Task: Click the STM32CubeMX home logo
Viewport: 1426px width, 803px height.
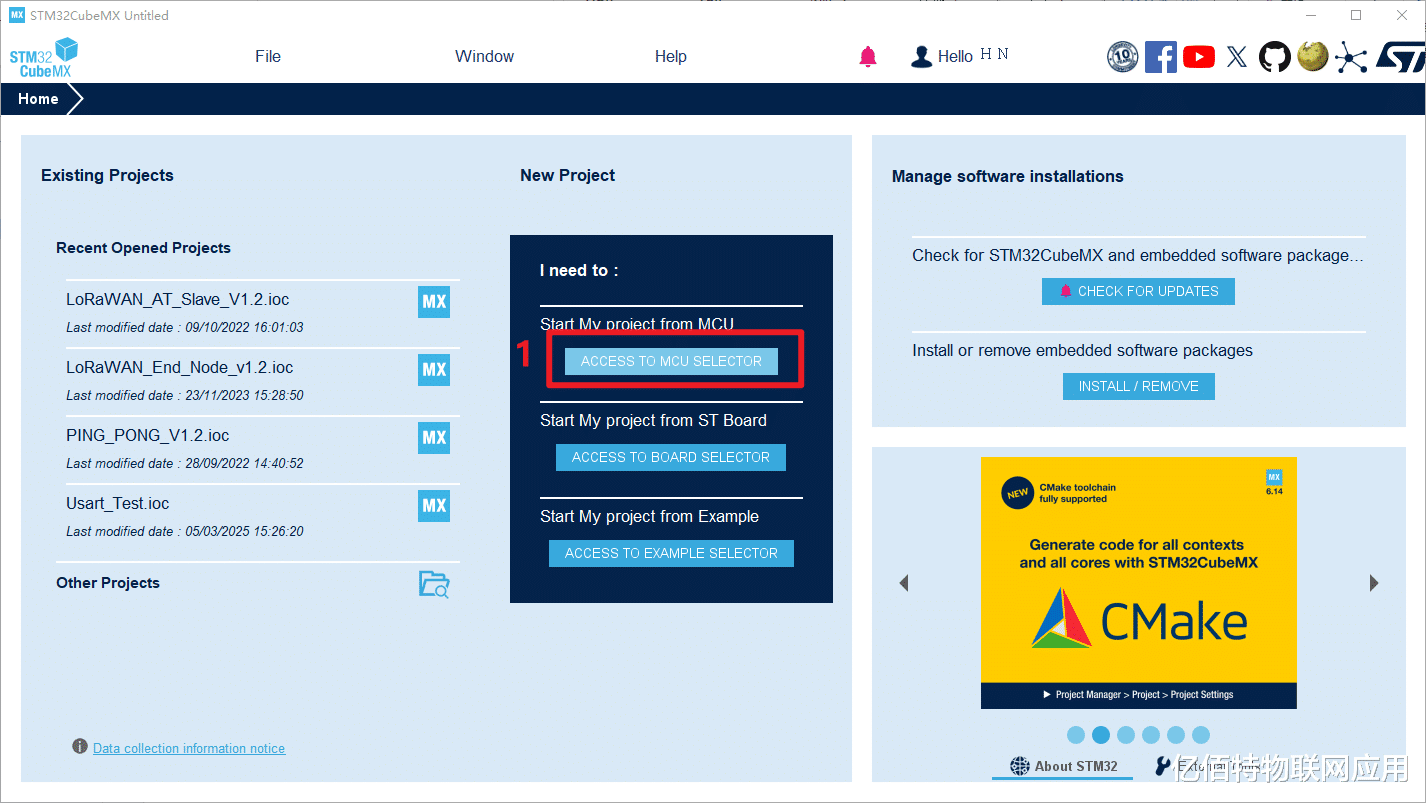Action: click(x=44, y=58)
